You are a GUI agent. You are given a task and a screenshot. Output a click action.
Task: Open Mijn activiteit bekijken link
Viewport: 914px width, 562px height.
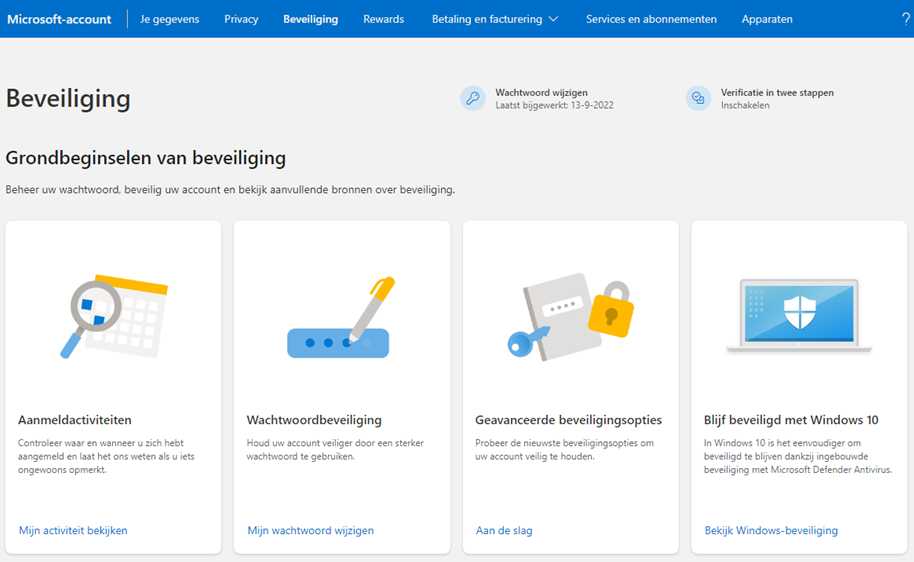point(73,531)
